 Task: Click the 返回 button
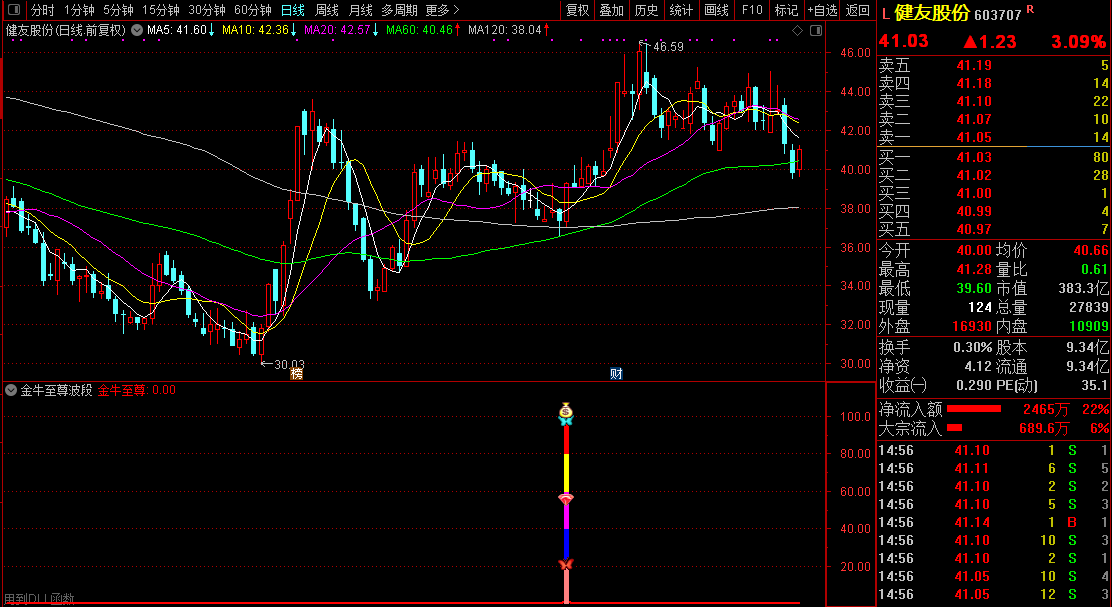[858, 10]
